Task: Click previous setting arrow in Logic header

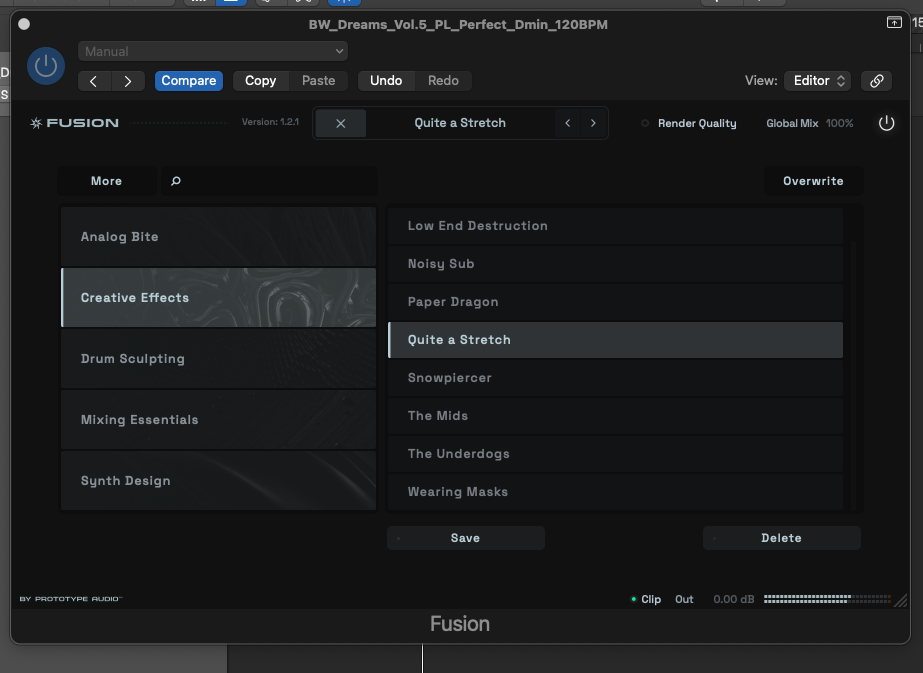Action: [94, 81]
